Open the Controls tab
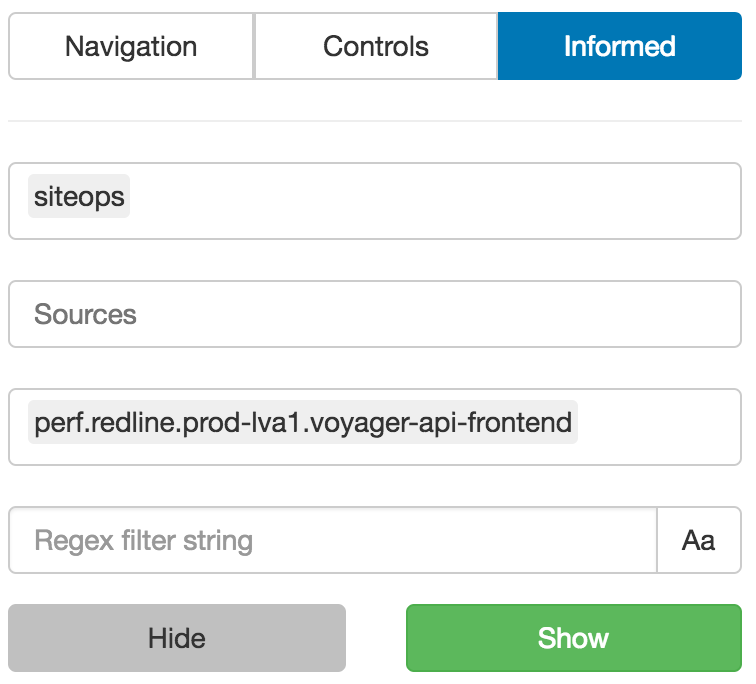 click(x=376, y=46)
